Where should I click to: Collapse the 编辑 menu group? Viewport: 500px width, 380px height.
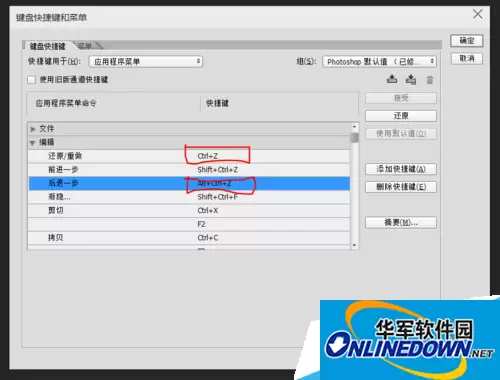pos(32,143)
